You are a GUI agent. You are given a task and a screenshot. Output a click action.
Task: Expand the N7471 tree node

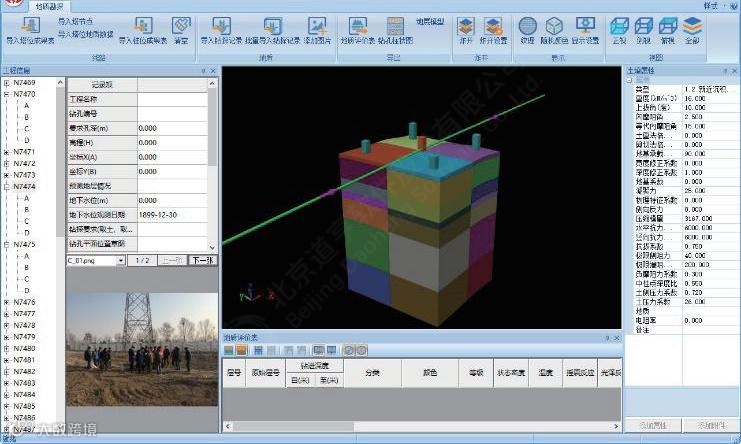tap(7, 152)
